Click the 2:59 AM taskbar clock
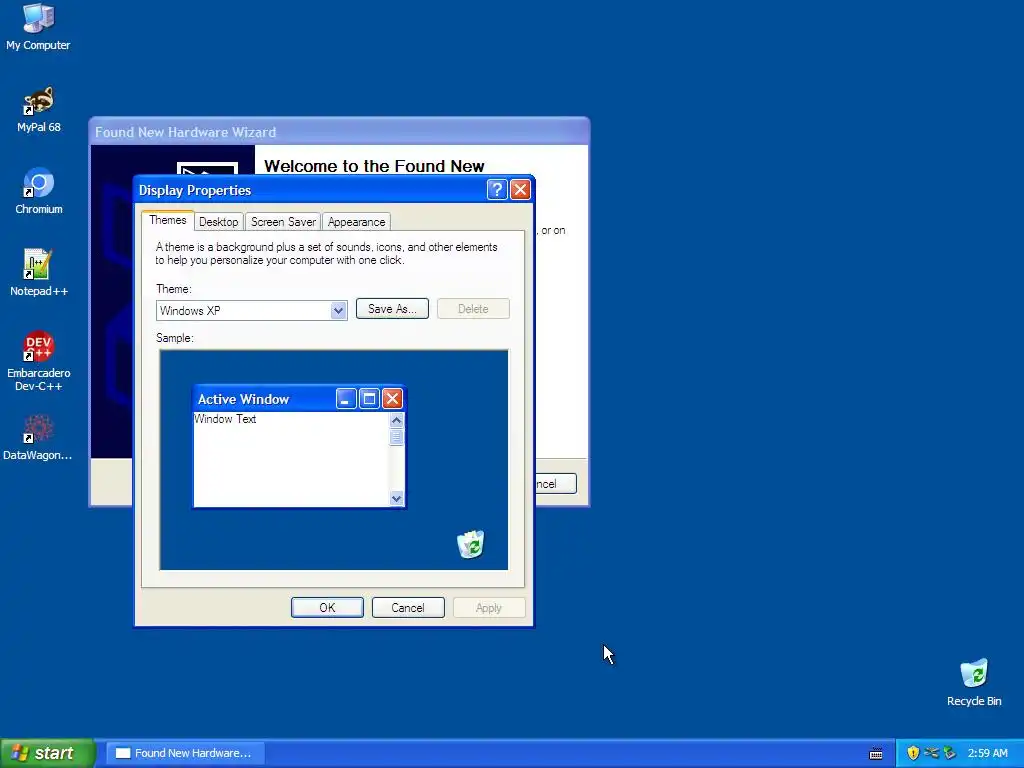Screen dimensions: 1024x768 (987, 753)
